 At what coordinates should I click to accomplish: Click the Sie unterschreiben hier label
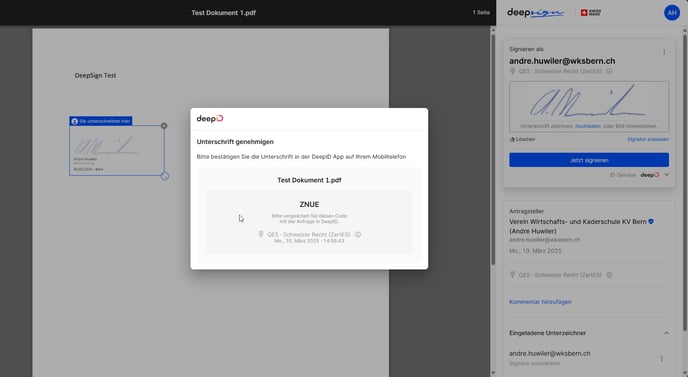click(100, 121)
